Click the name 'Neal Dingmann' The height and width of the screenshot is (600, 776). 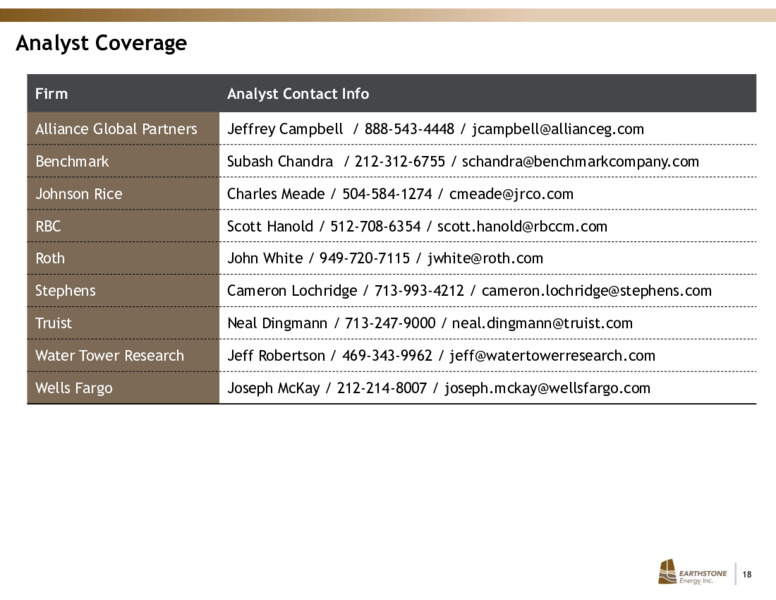point(277,323)
